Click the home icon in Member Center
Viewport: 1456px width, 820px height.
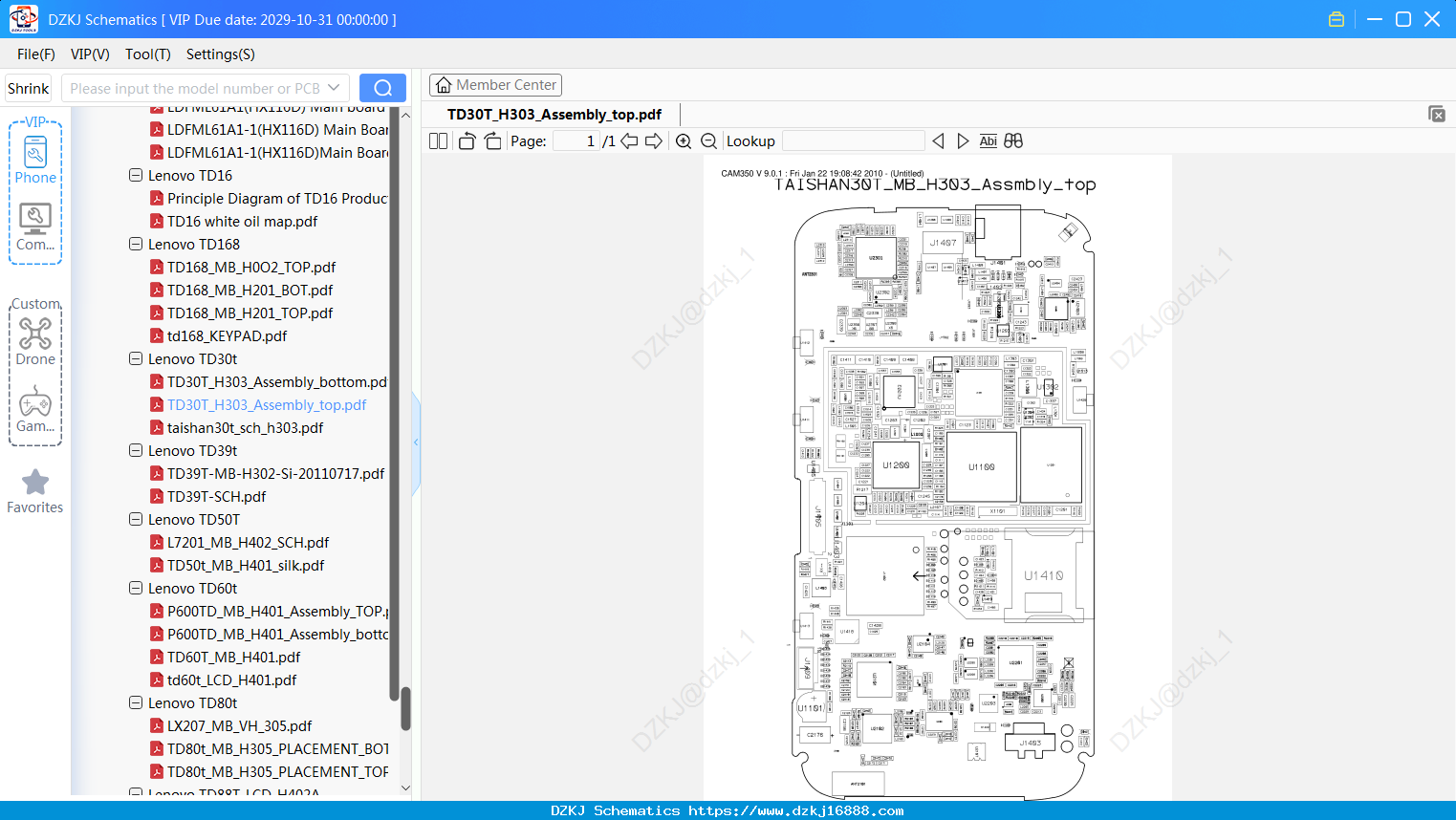444,85
